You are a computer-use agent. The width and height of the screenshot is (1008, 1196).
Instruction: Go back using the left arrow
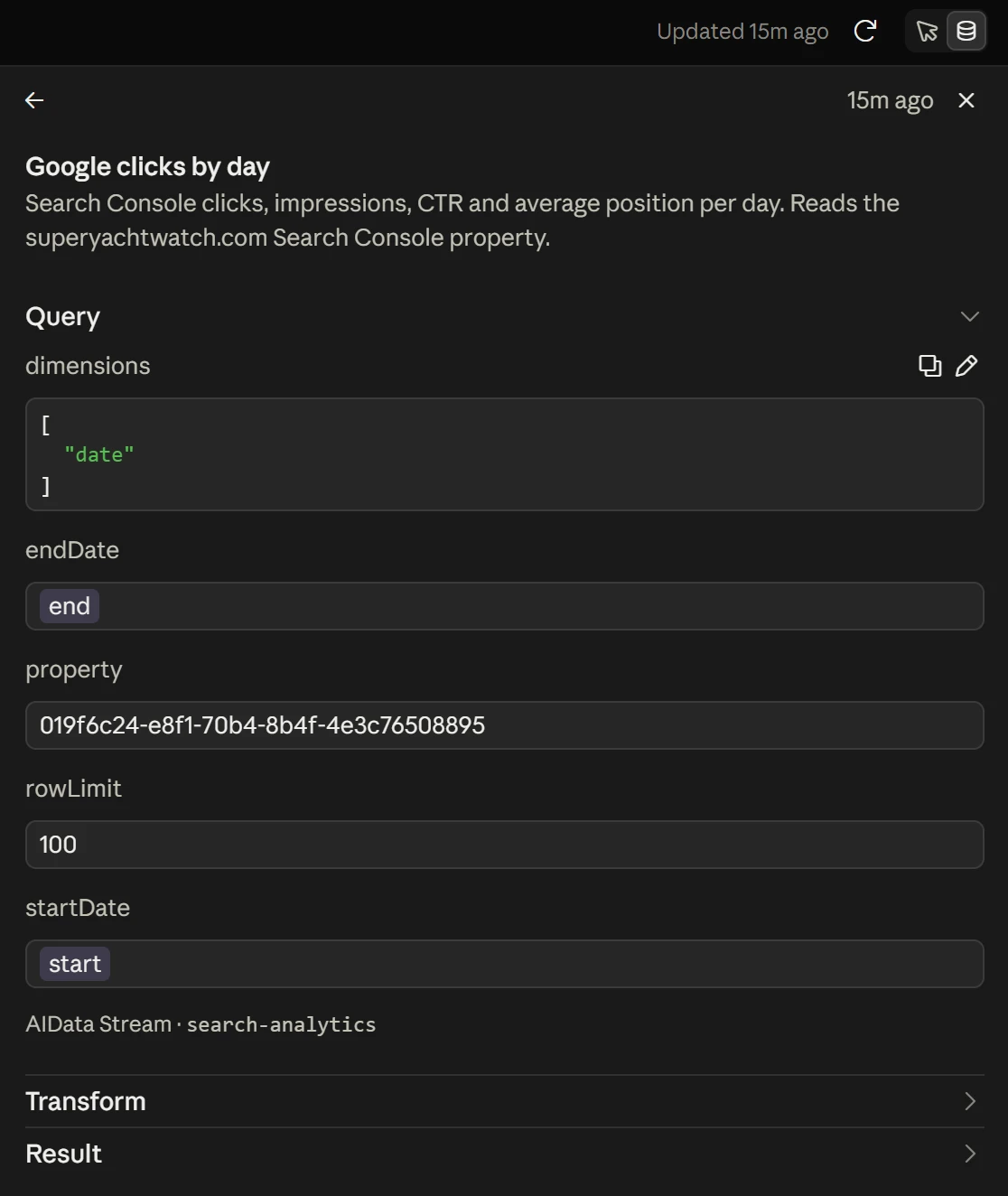(34, 100)
